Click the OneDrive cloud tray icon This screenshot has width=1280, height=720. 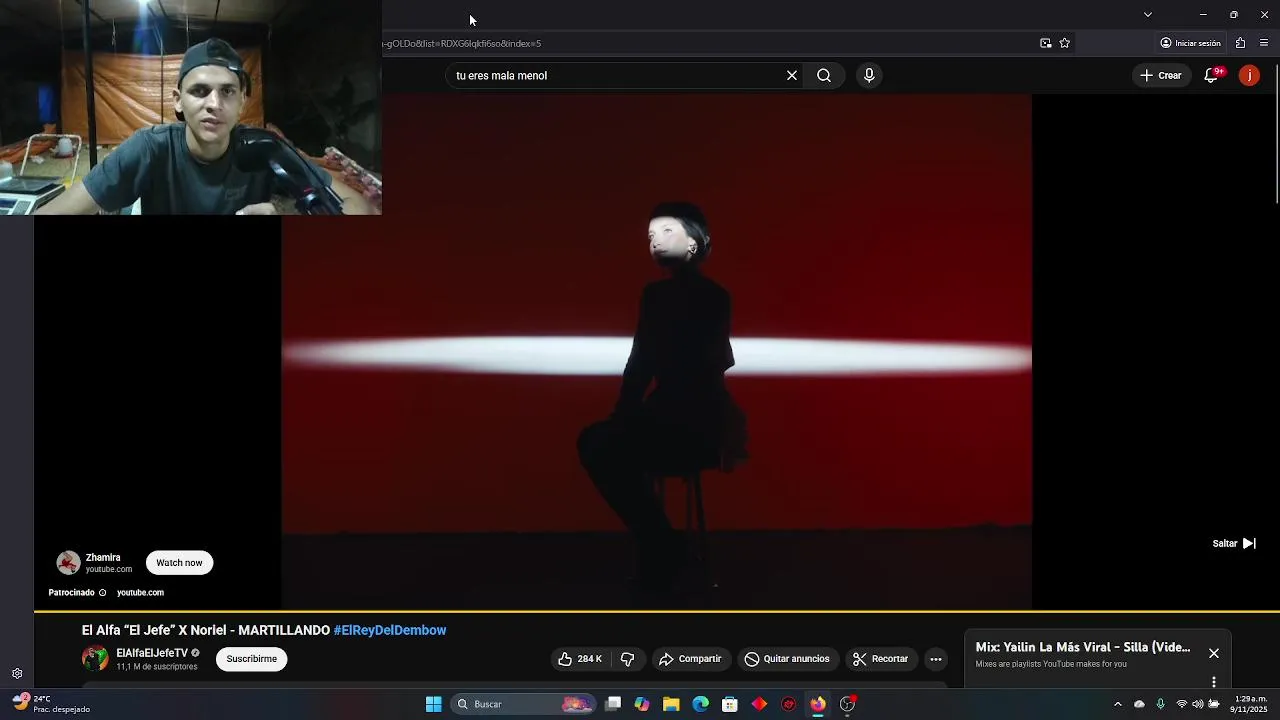(x=1139, y=704)
